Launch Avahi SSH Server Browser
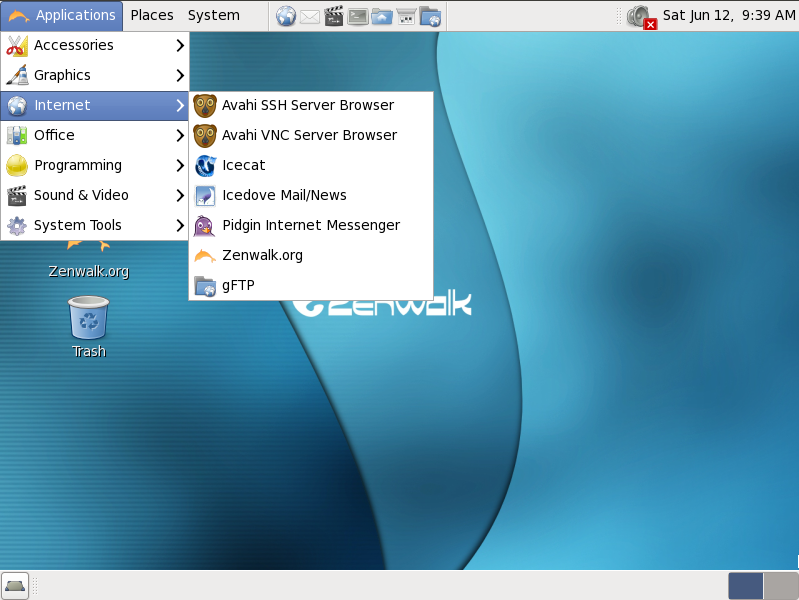This screenshot has height=600, width=799. tap(311, 106)
